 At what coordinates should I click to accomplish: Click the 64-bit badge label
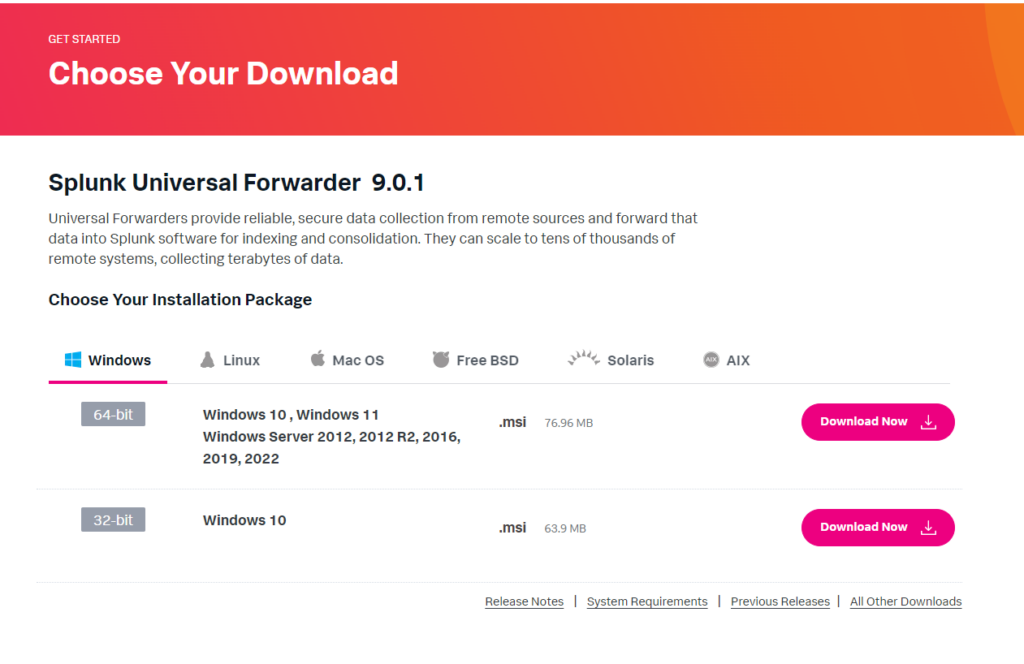coord(113,413)
